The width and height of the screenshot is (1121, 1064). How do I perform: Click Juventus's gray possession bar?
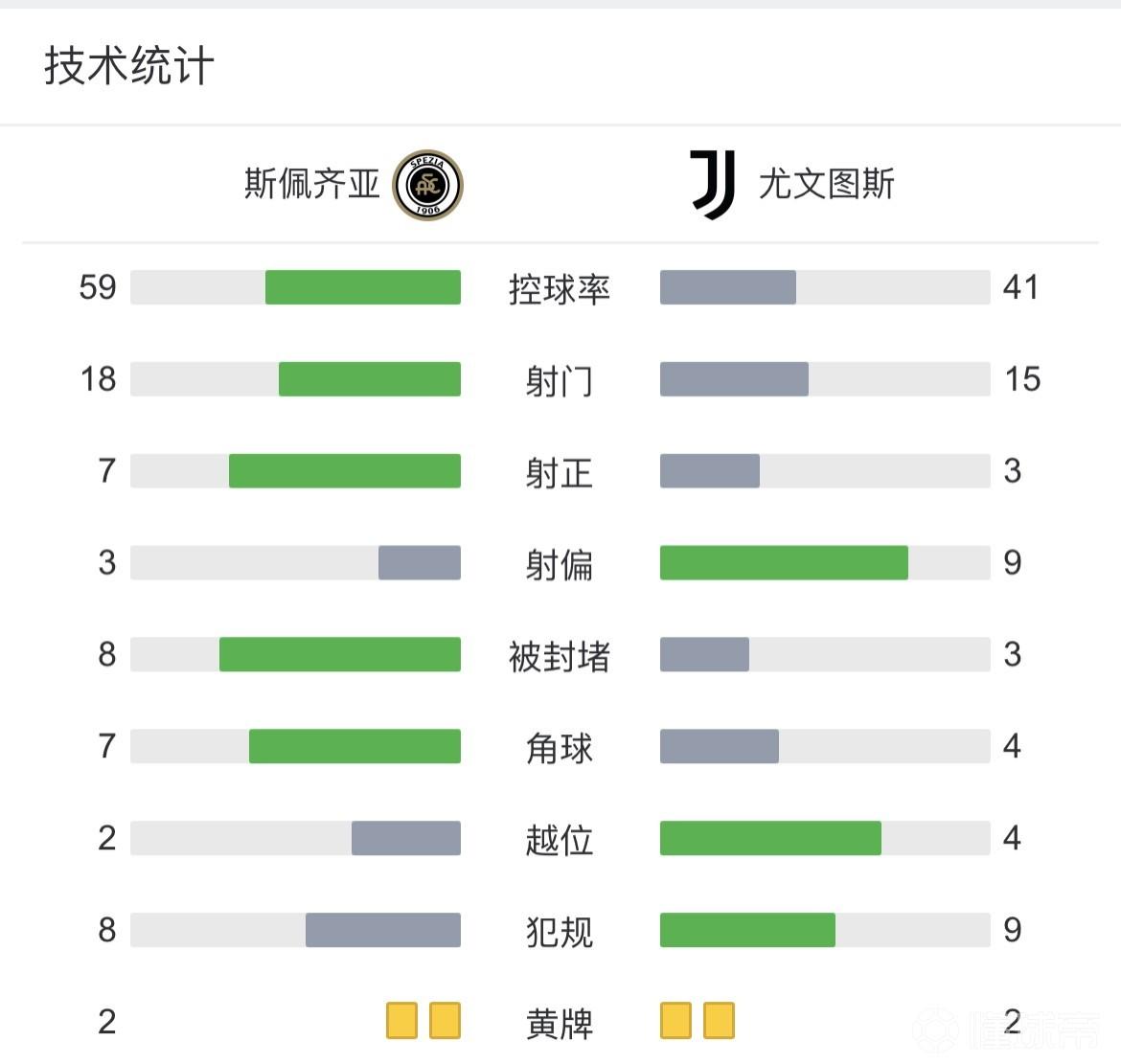[x=728, y=287]
